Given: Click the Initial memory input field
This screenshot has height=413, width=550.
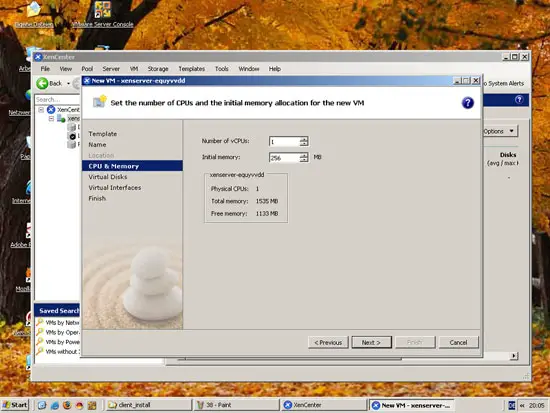Looking at the screenshot, I should pos(284,158).
